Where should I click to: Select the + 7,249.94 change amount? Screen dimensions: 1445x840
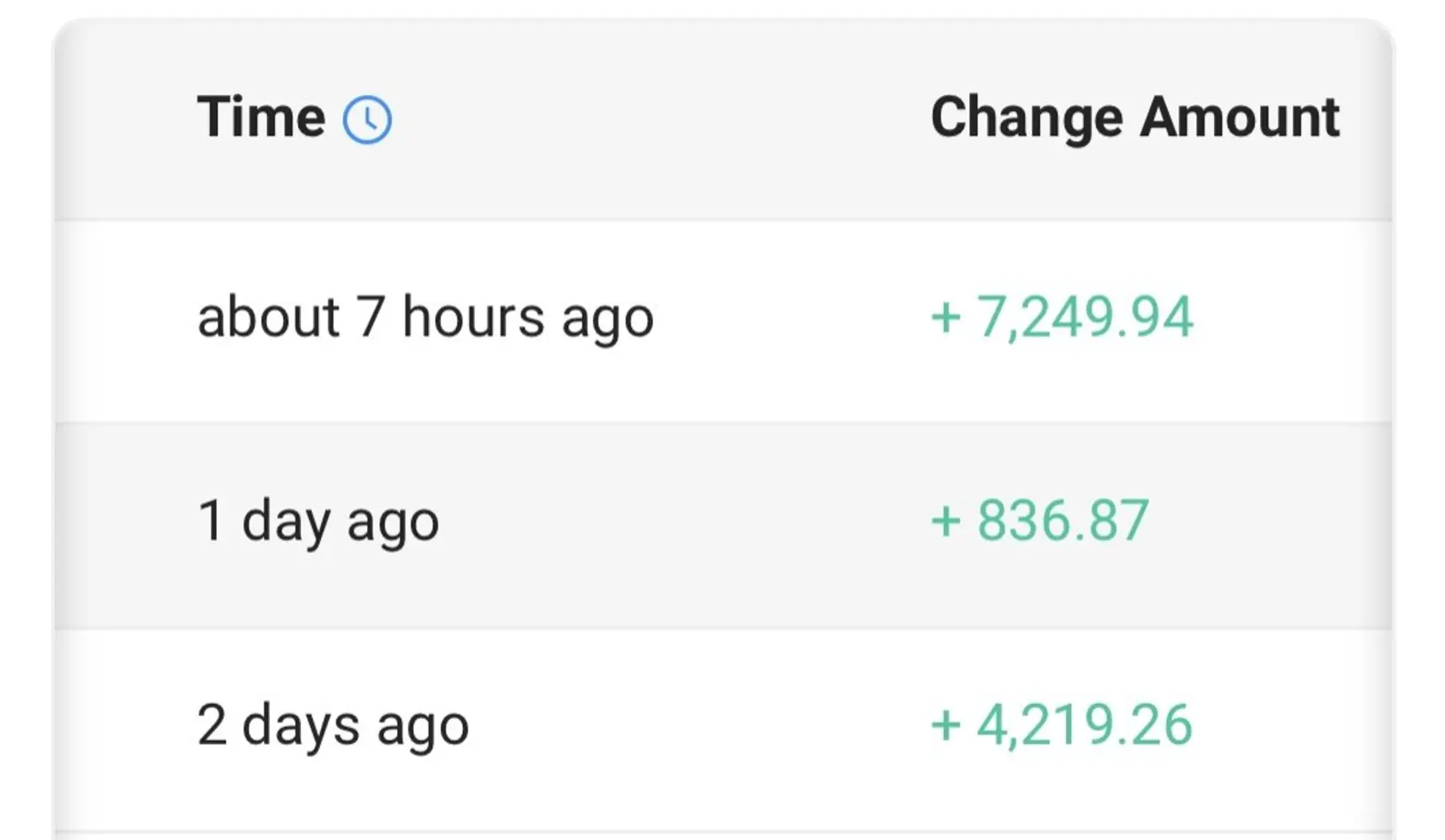1062,317
